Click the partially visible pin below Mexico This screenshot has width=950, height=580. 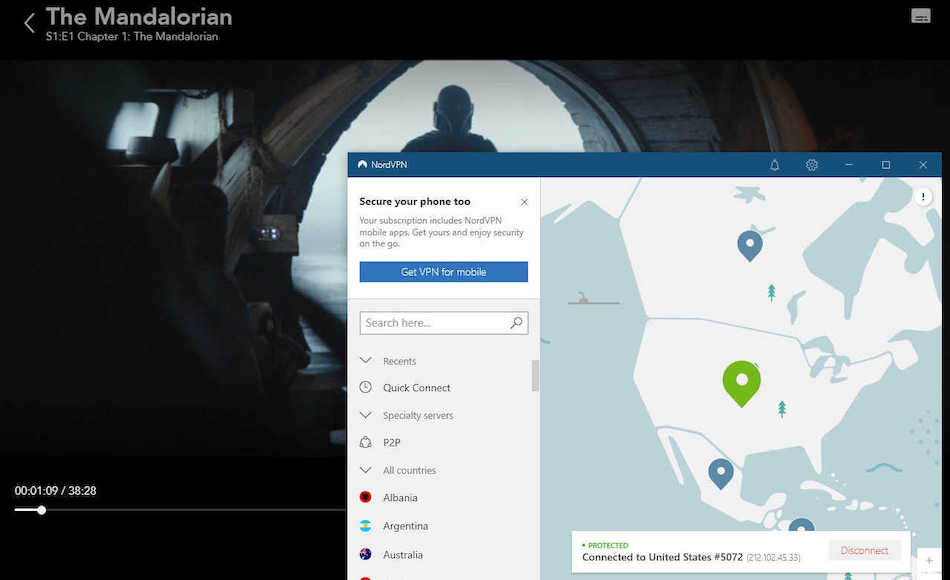pyautogui.click(x=801, y=525)
